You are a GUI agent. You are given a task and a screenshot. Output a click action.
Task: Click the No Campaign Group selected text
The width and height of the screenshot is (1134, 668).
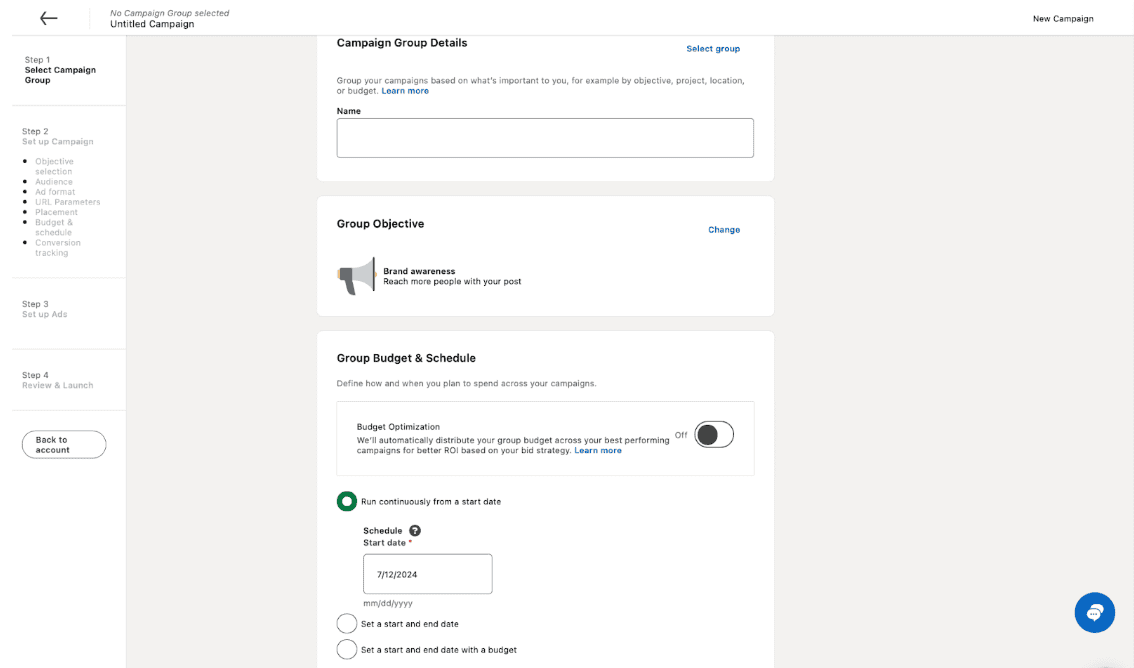pos(169,13)
